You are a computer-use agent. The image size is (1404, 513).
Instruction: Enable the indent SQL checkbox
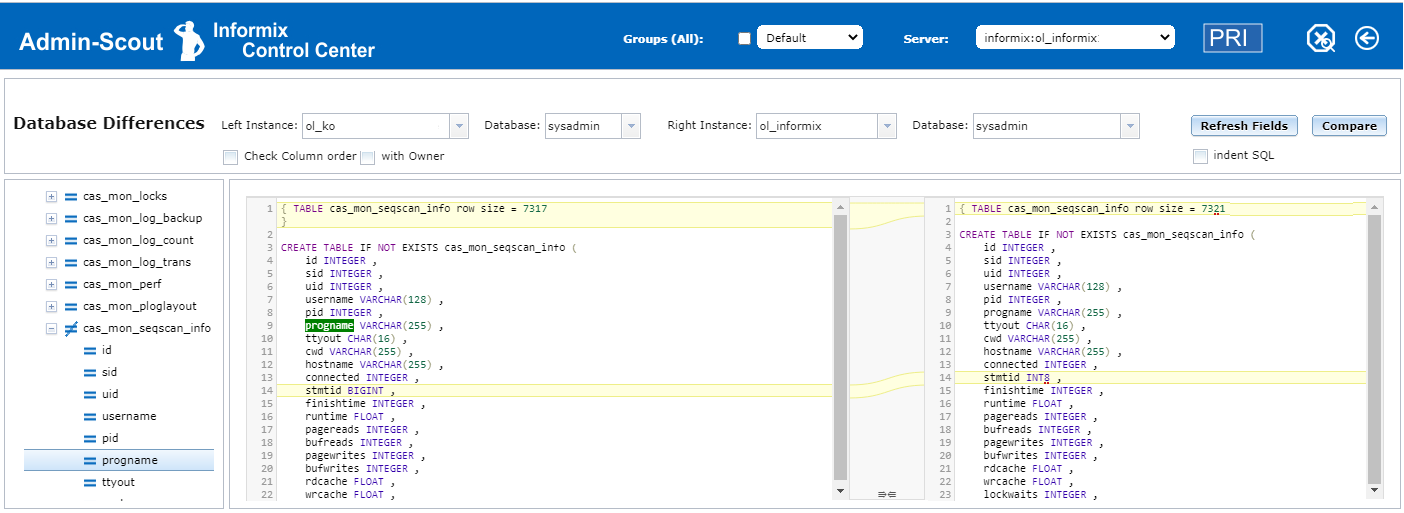[1200, 155]
